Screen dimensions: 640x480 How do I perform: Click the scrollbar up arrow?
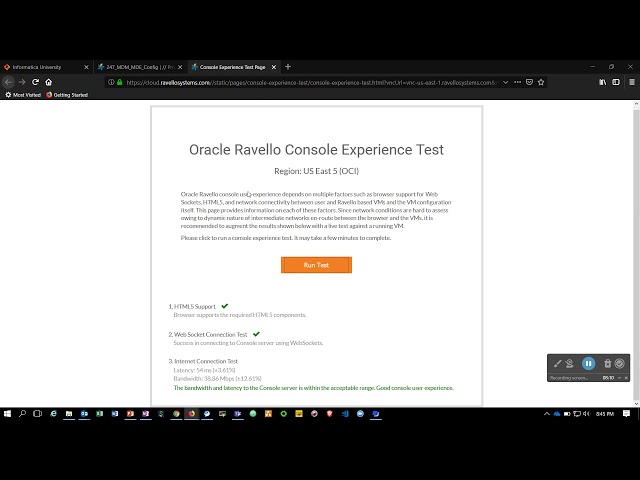pyautogui.click(x=636, y=104)
